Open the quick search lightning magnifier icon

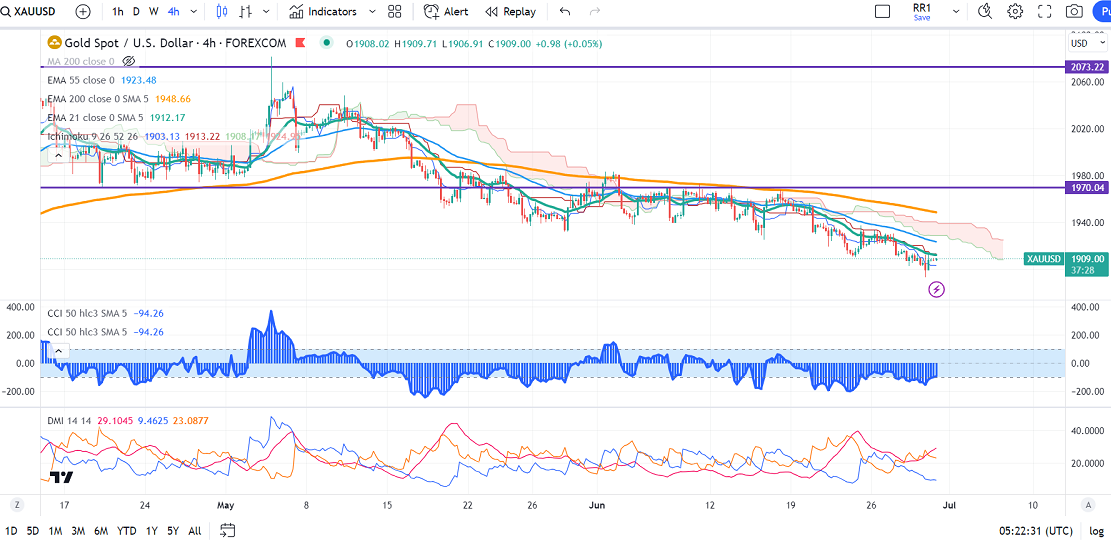985,11
